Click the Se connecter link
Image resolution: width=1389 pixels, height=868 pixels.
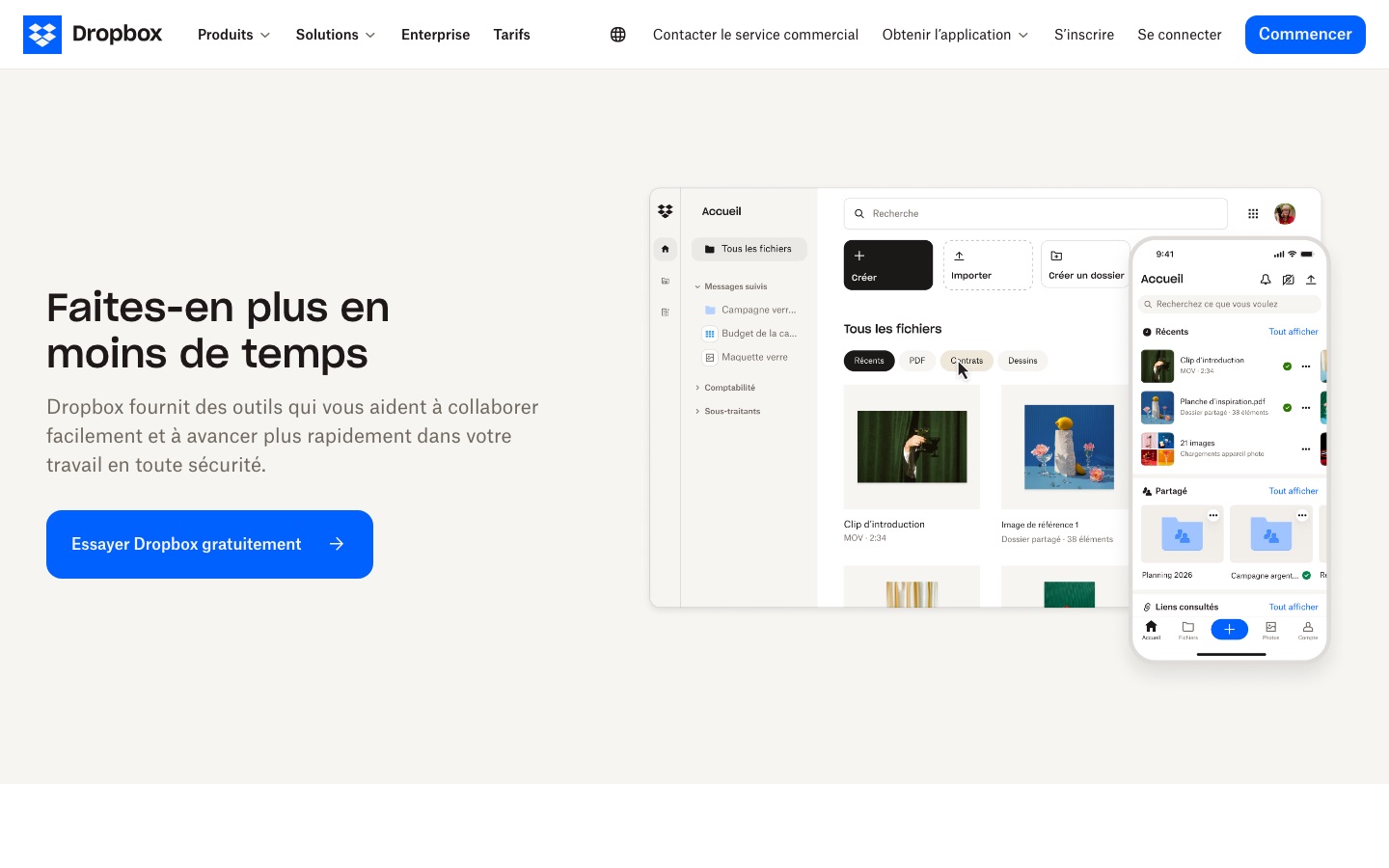pyautogui.click(x=1180, y=35)
